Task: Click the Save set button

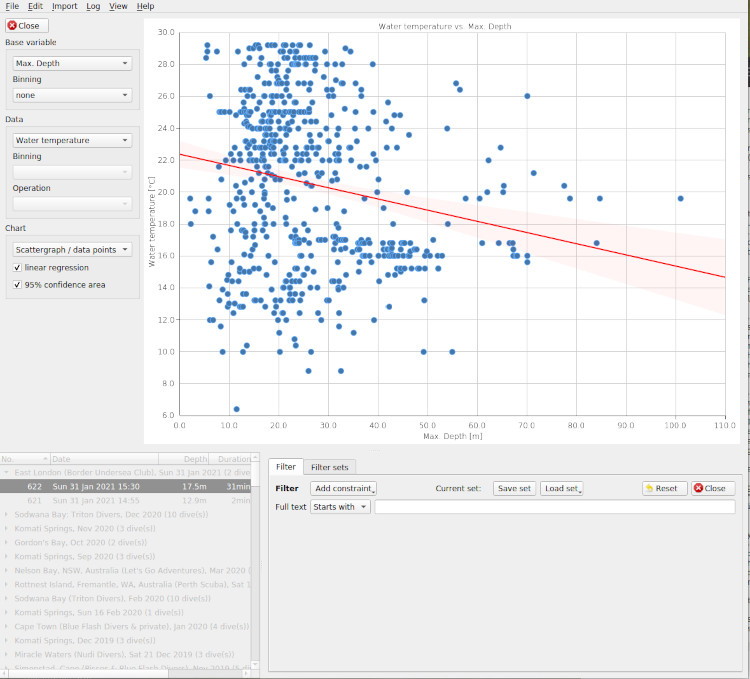Action: click(514, 489)
